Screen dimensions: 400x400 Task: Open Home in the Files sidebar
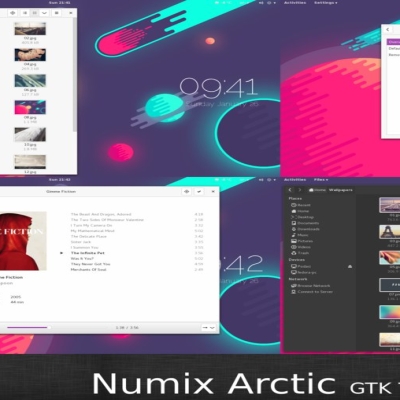(x=300, y=211)
